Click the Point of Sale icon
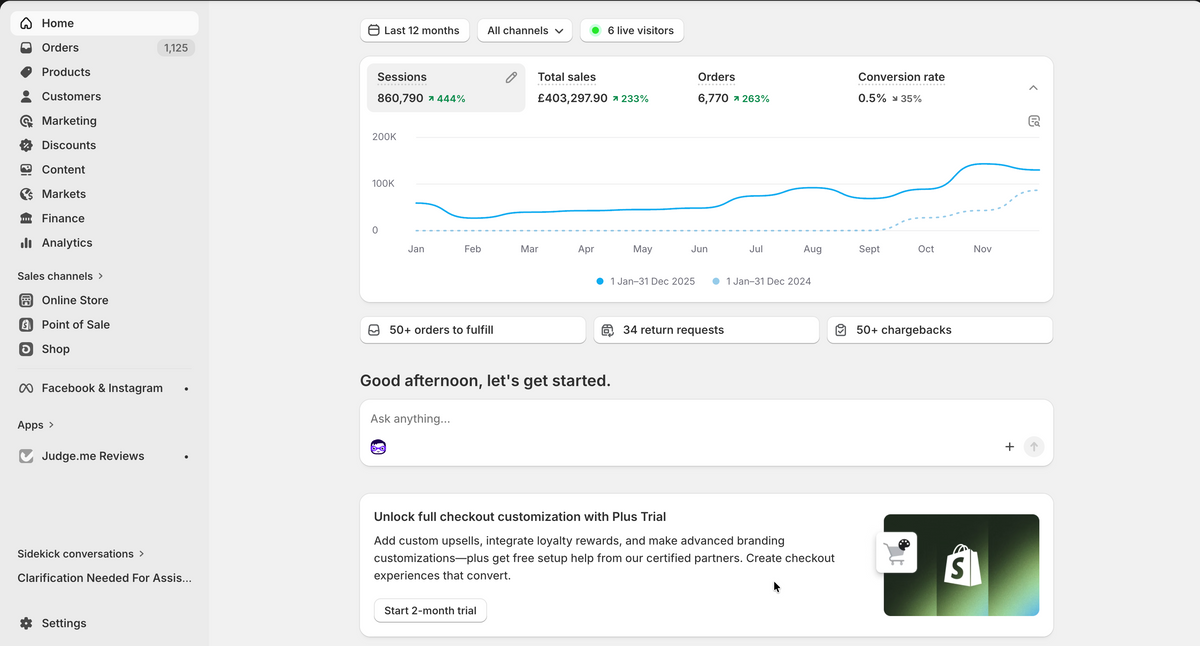1200x646 pixels. click(x=26, y=325)
